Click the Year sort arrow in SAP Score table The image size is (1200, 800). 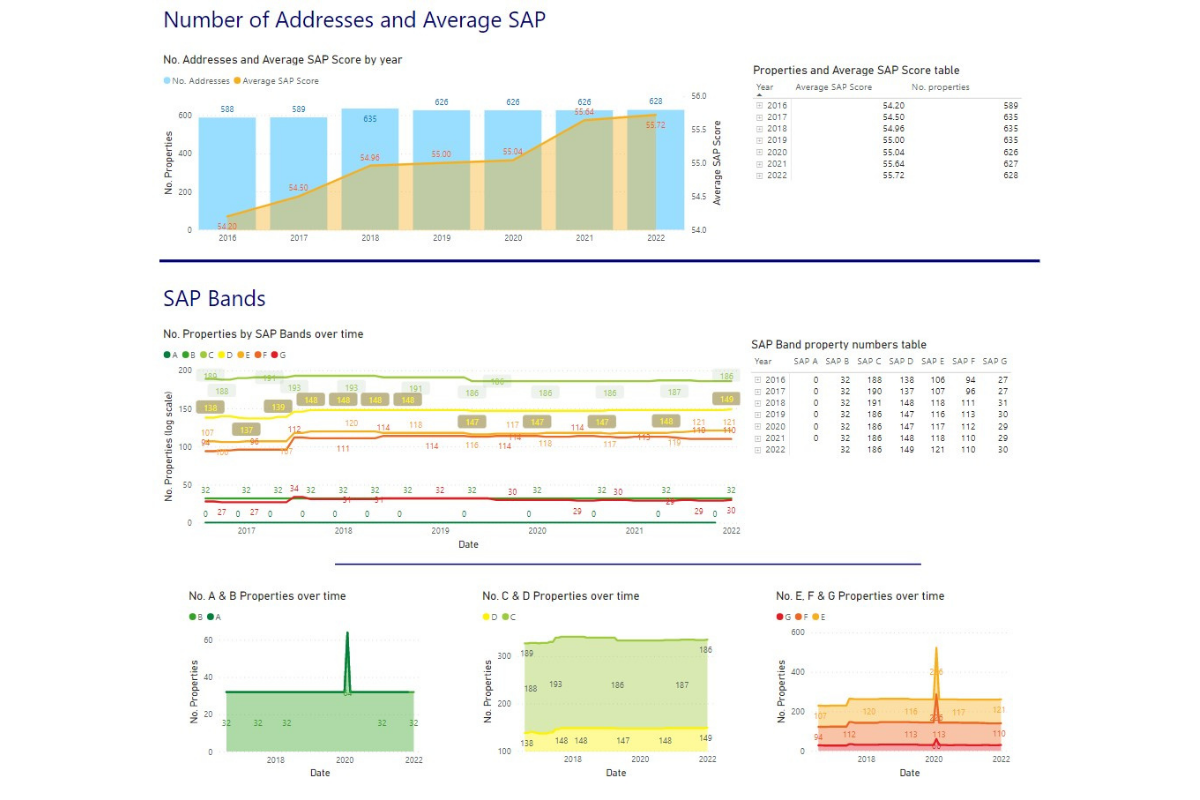tap(758, 95)
